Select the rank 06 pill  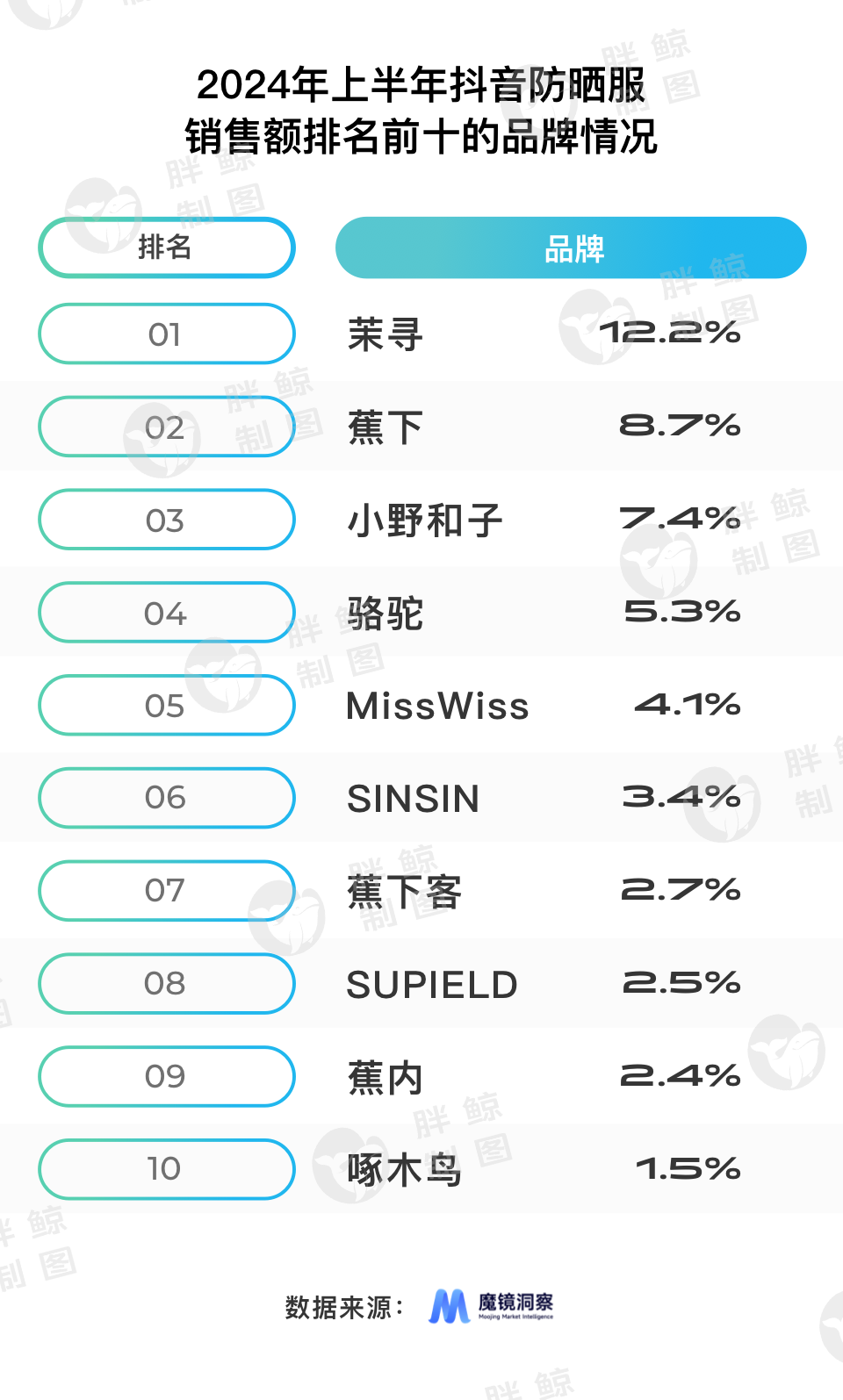pos(166,798)
